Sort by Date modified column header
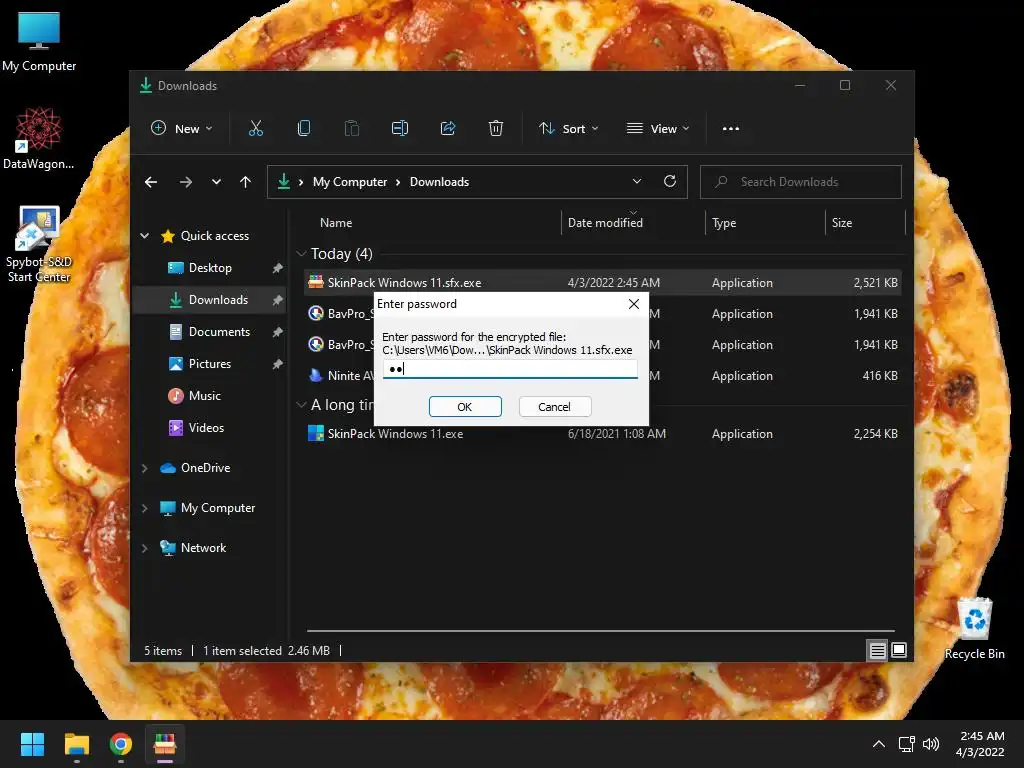Viewport: 1024px width, 768px height. [605, 223]
